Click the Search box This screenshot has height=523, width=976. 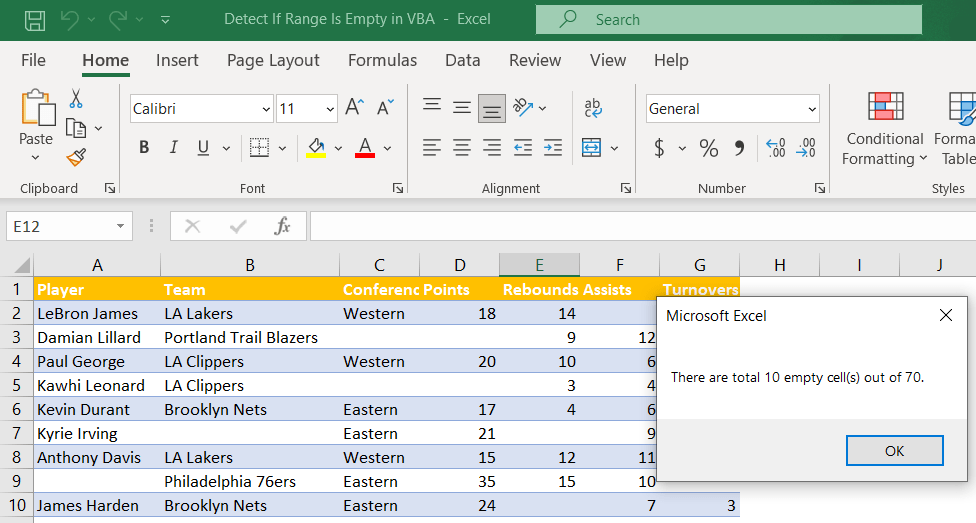click(x=728, y=19)
